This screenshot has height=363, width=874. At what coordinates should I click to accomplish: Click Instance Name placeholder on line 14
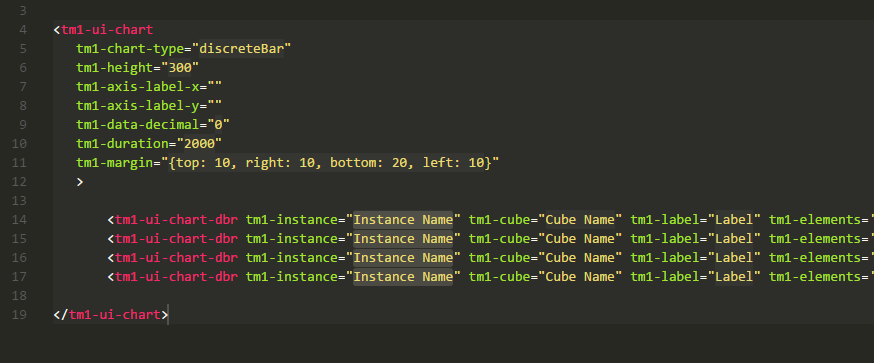pyautogui.click(x=403, y=220)
